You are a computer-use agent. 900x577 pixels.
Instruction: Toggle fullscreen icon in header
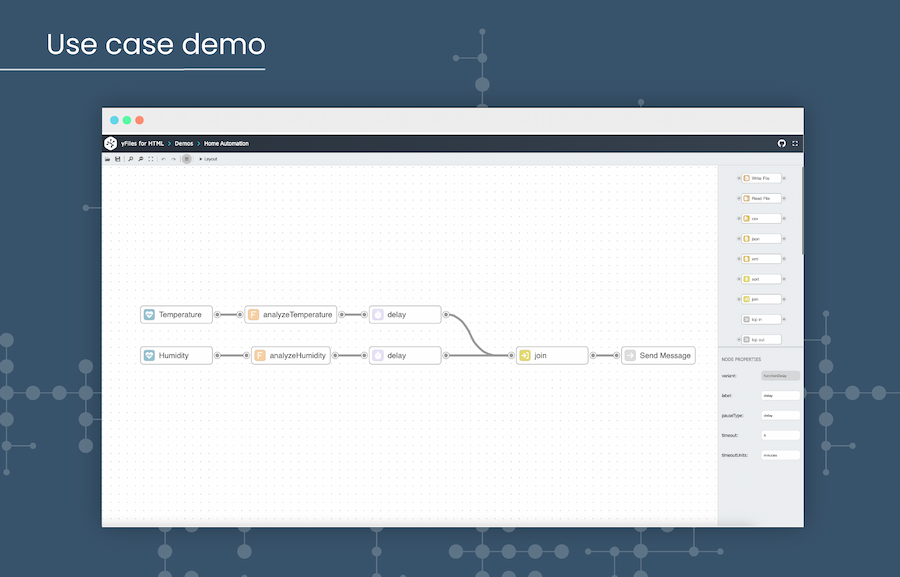[795, 143]
